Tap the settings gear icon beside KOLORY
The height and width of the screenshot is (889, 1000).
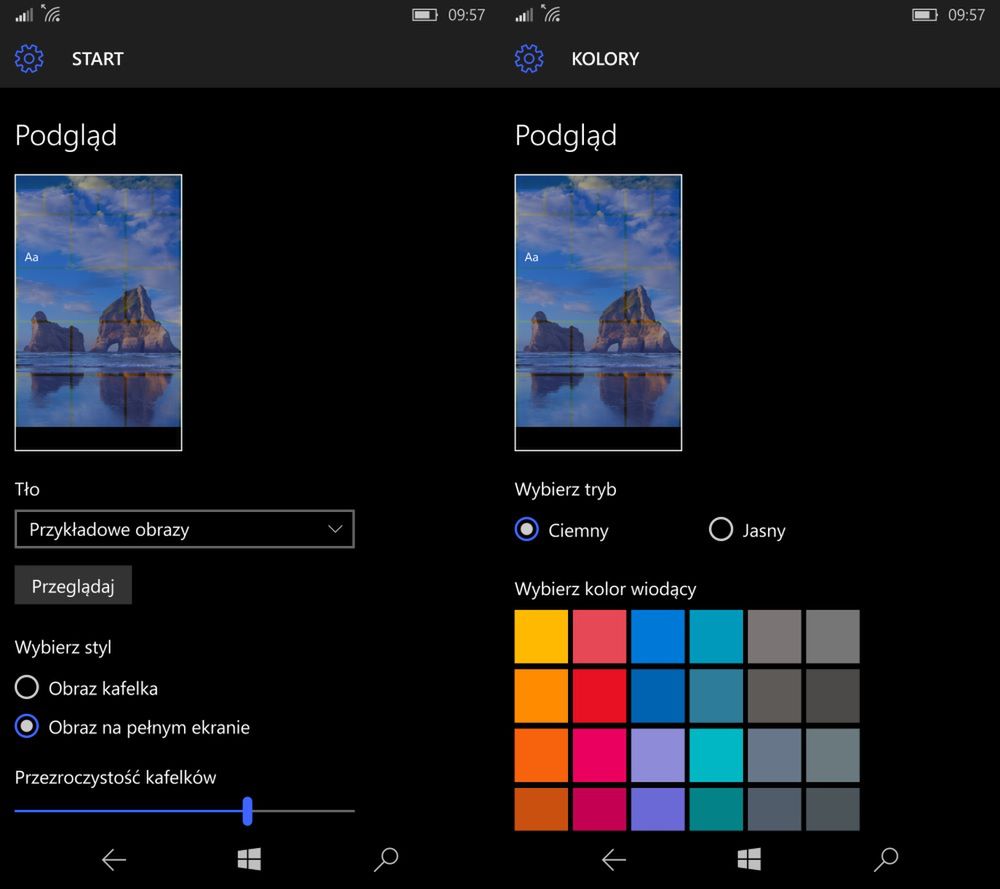[529, 59]
